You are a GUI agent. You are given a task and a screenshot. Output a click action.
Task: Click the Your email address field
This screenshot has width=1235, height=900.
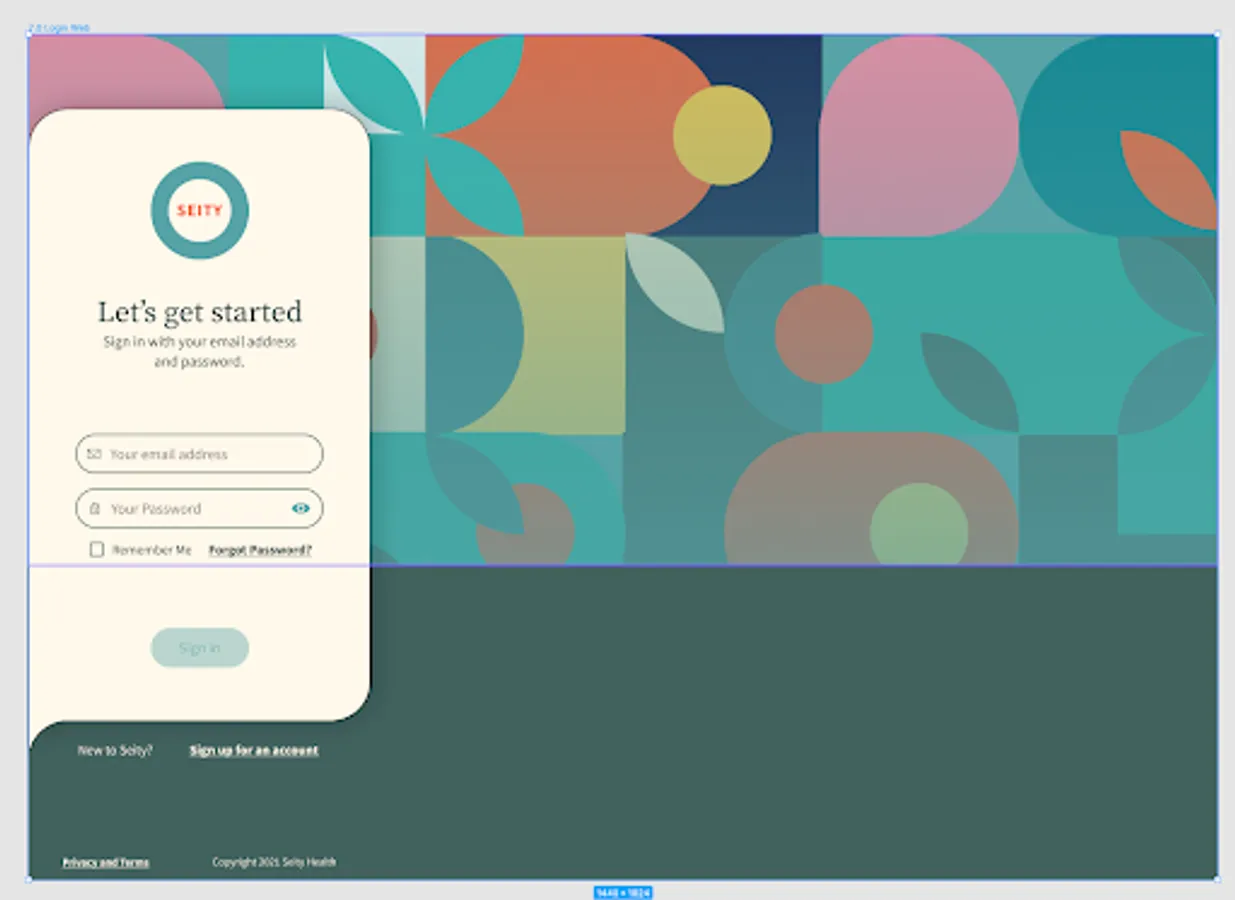[199, 454]
